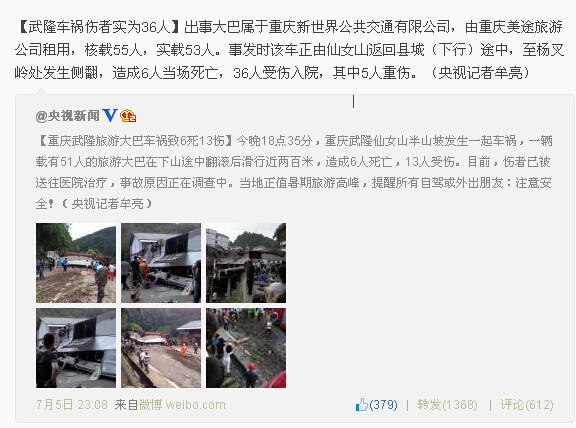
Task: Open top-middle thumbnail of overturned bus
Action: point(161,263)
